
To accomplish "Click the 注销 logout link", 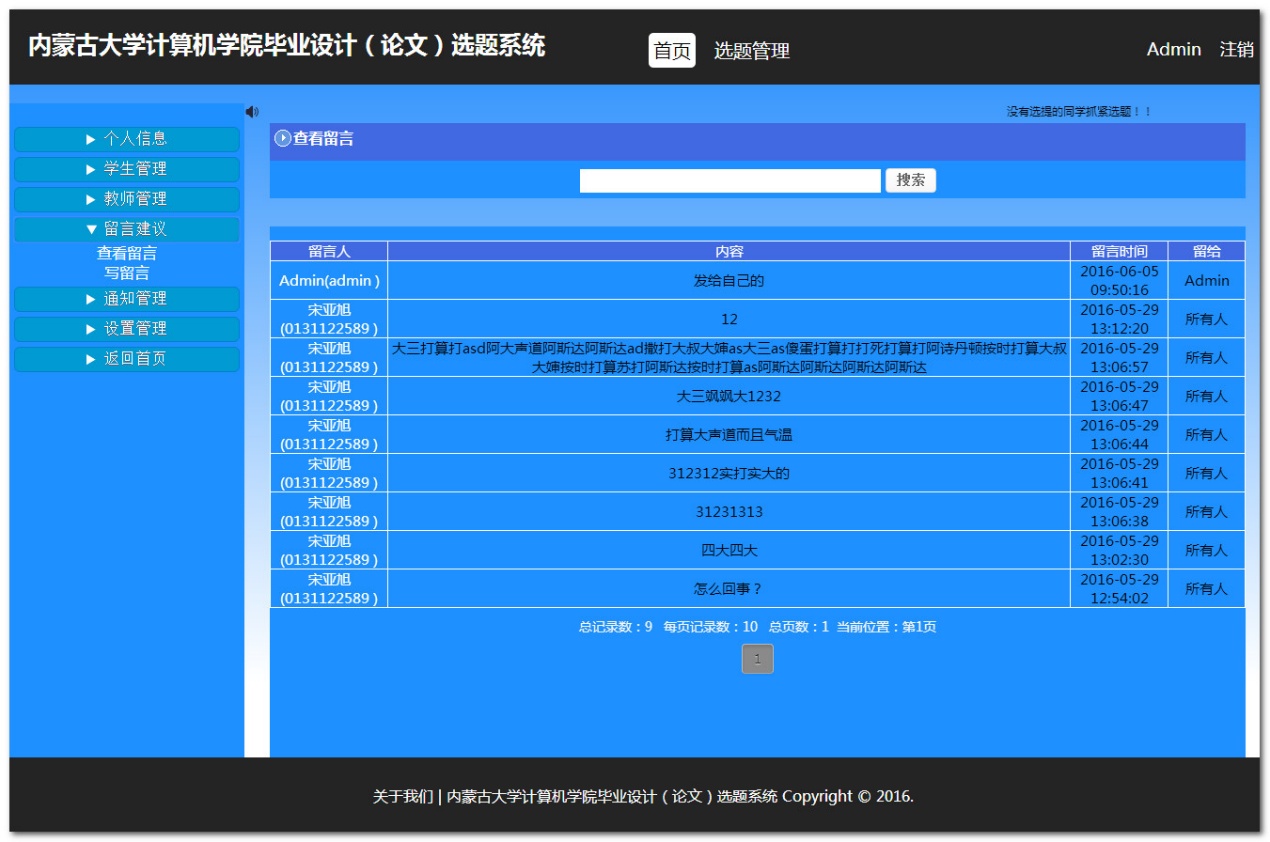I will [x=1236, y=49].
